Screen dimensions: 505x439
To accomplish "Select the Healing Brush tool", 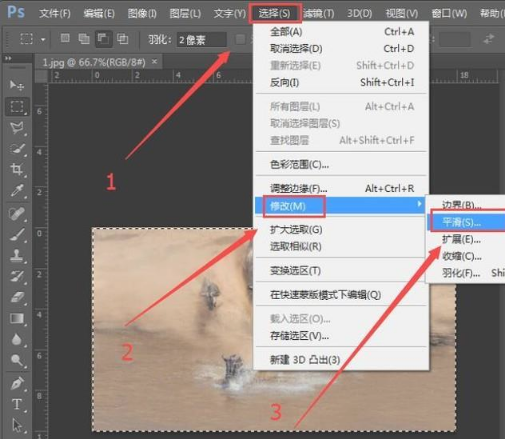I will 17,213.
